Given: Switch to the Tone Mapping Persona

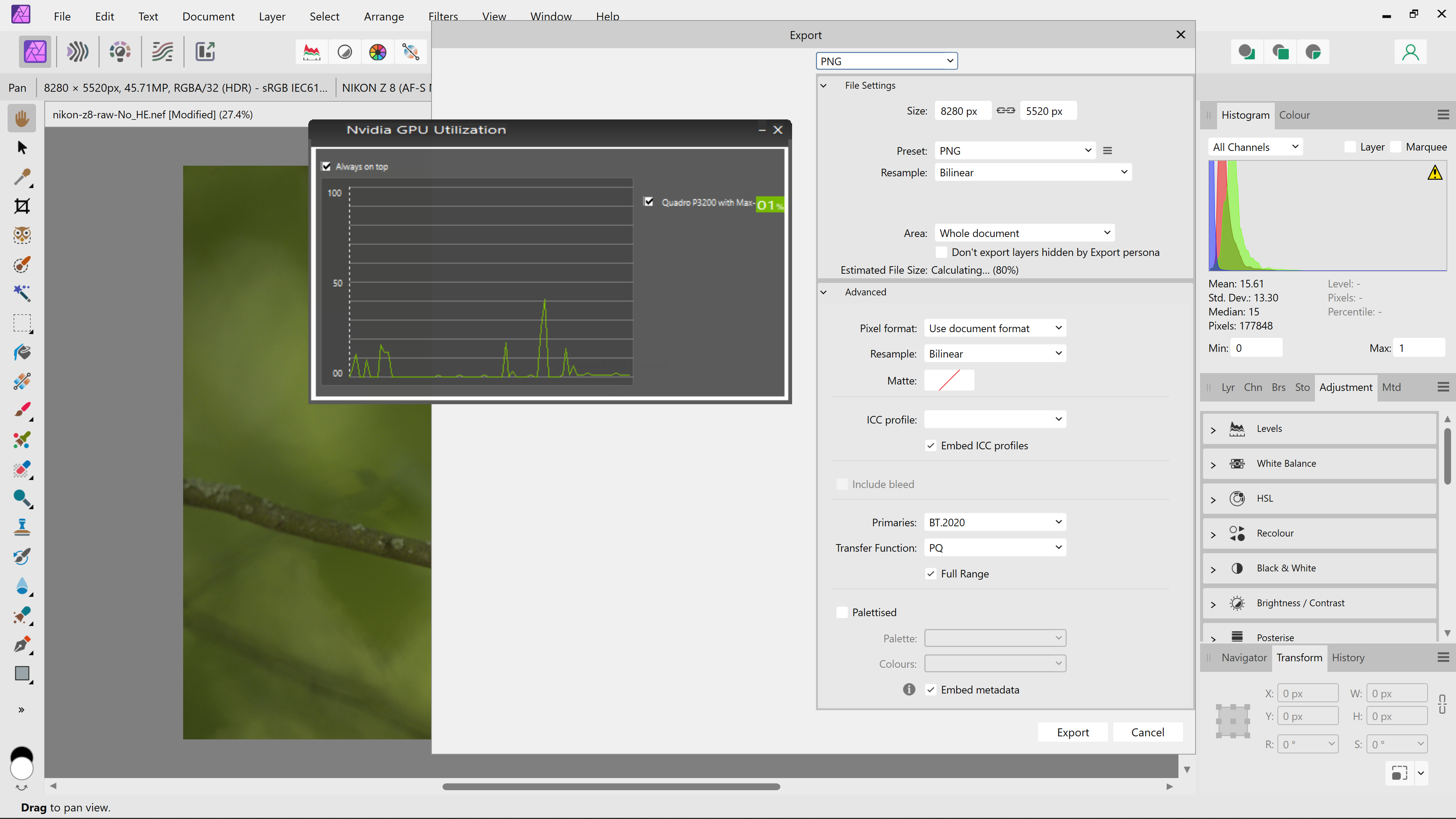Looking at the screenshot, I should tap(162, 52).
